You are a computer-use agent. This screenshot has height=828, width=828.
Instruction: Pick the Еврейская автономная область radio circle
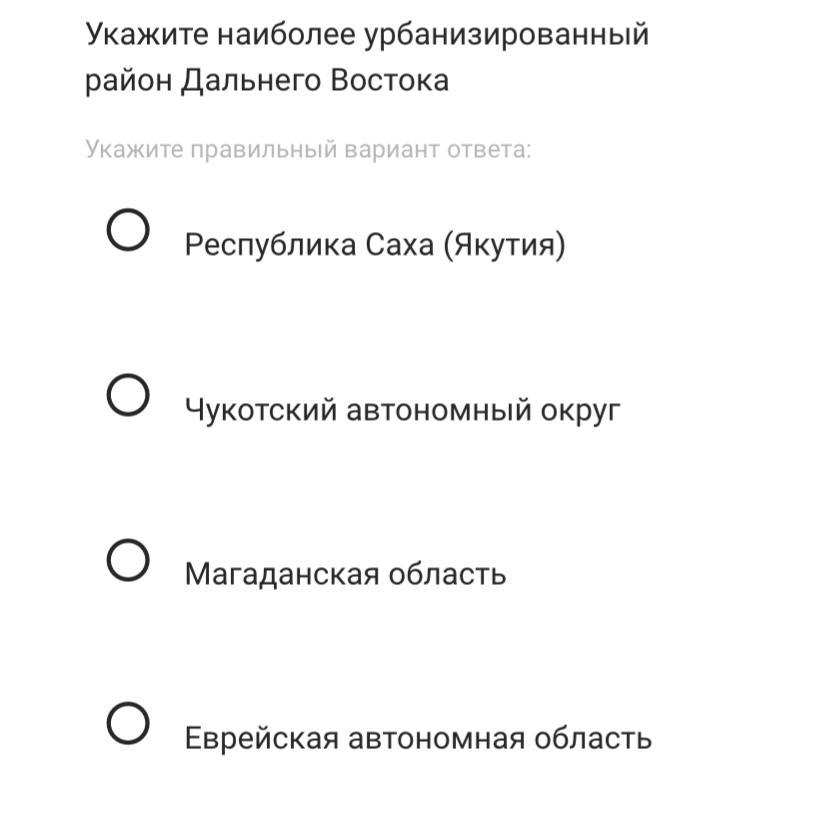pyautogui.click(x=128, y=723)
